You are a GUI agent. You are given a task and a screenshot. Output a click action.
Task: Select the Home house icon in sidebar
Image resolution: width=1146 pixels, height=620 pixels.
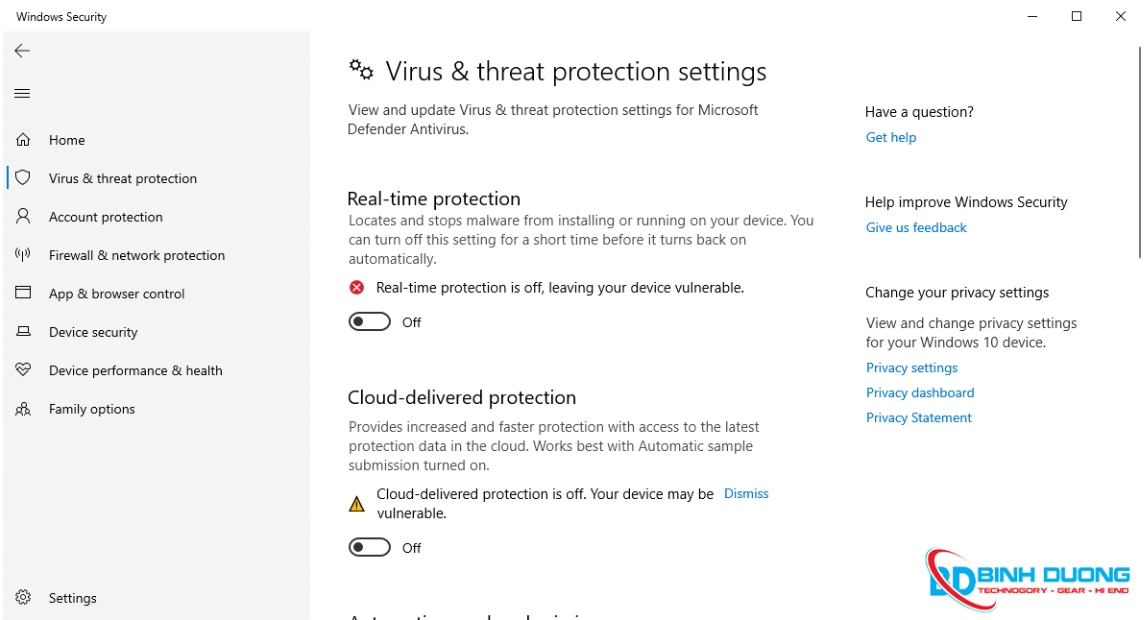(22, 140)
